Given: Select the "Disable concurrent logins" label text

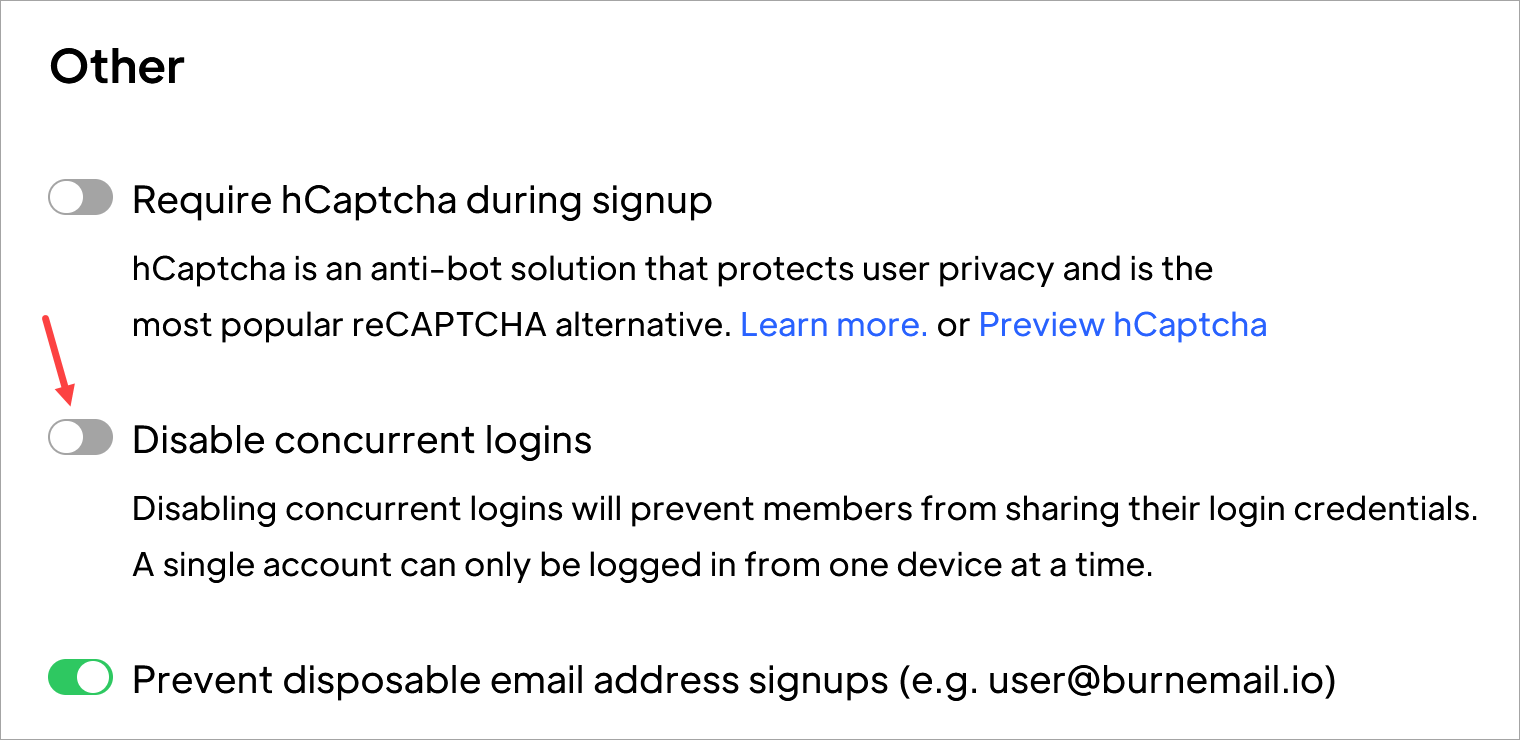Looking at the screenshot, I should click(x=362, y=440).
